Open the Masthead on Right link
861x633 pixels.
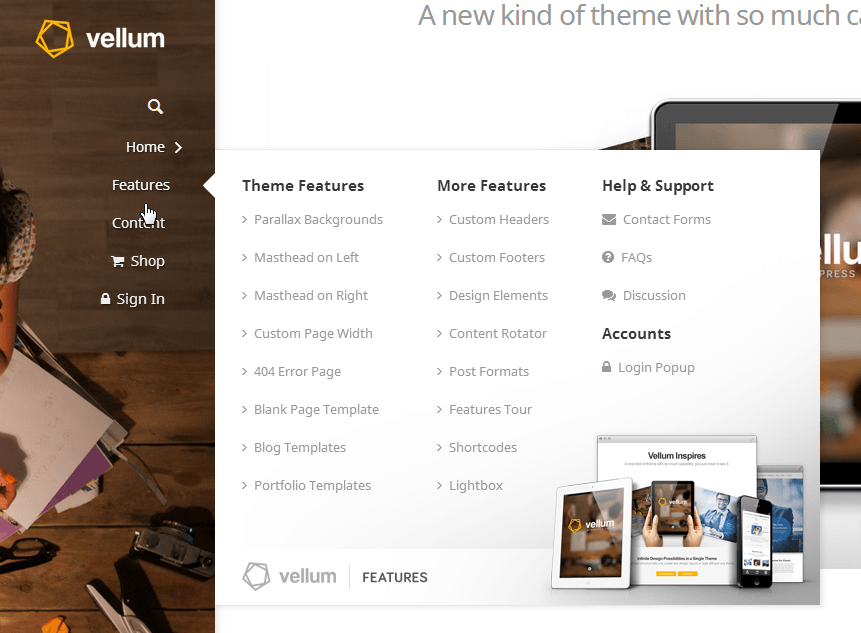coord(311,295)
